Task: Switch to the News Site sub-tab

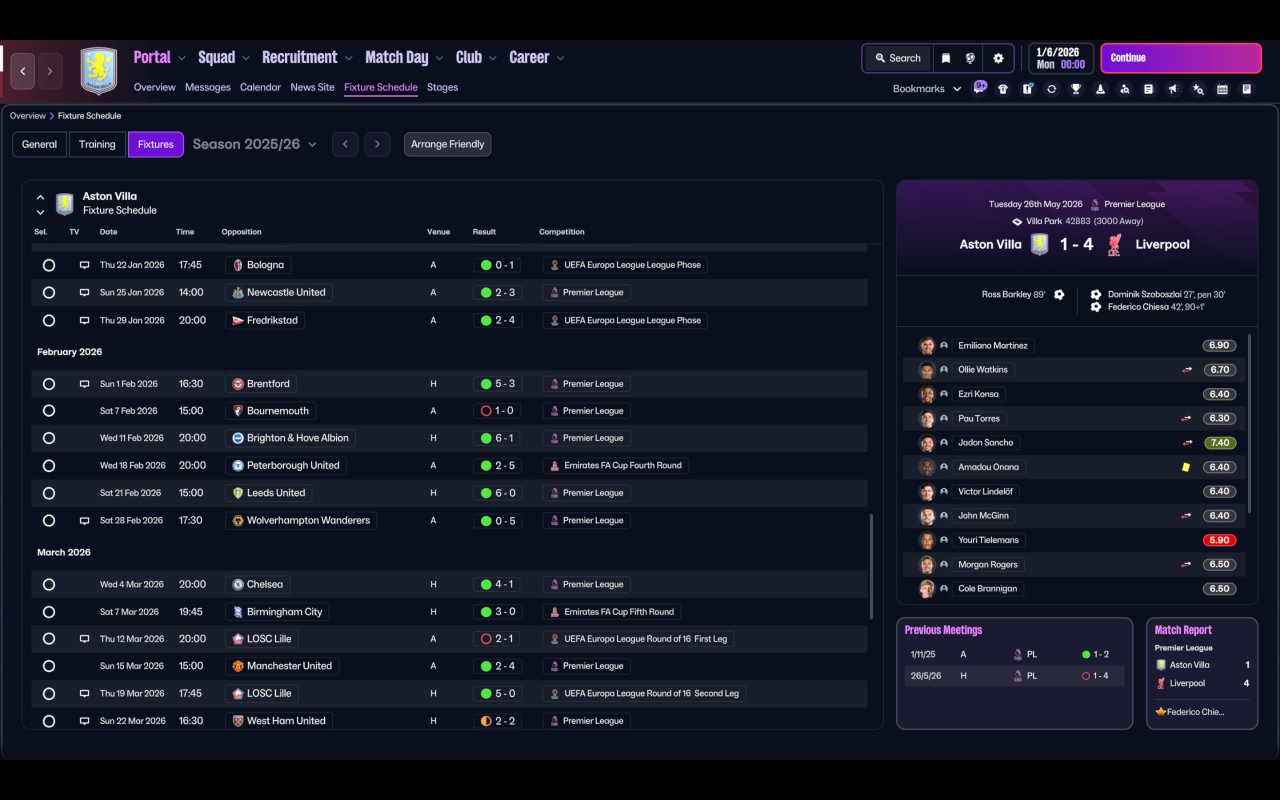Action: click(312, 88)
